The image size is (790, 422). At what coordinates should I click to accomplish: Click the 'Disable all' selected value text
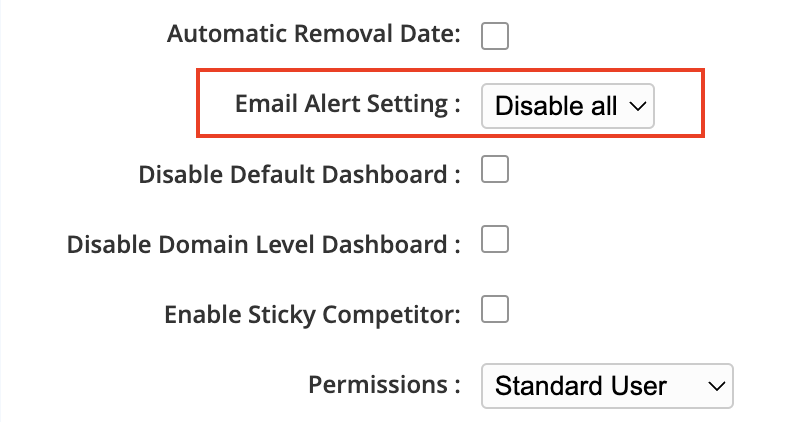[x=556, y=105]
